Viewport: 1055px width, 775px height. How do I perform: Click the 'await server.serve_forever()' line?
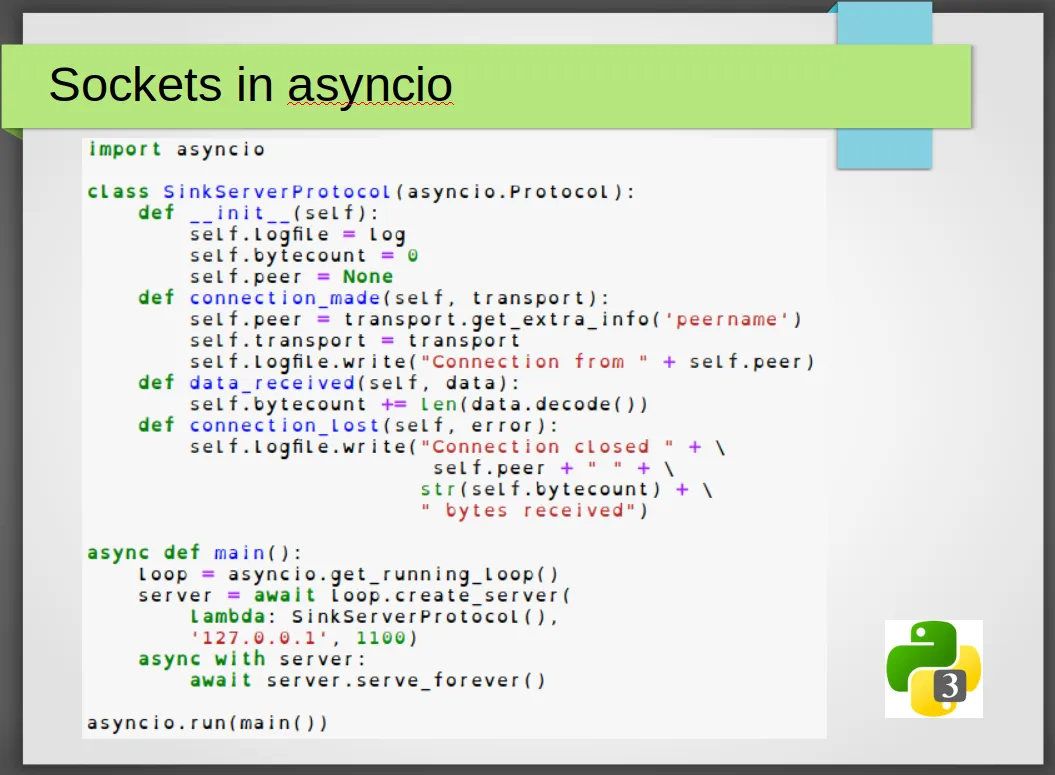click(367, 680)
